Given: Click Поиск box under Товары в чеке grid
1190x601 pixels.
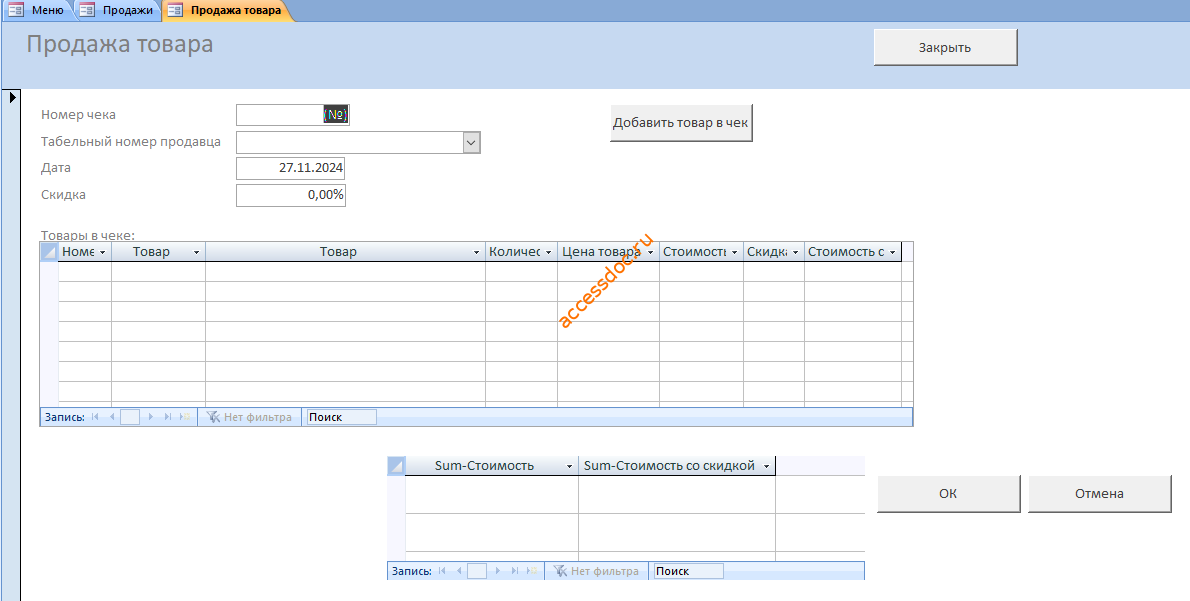Looking at the screenshot, I should point(340,417).
